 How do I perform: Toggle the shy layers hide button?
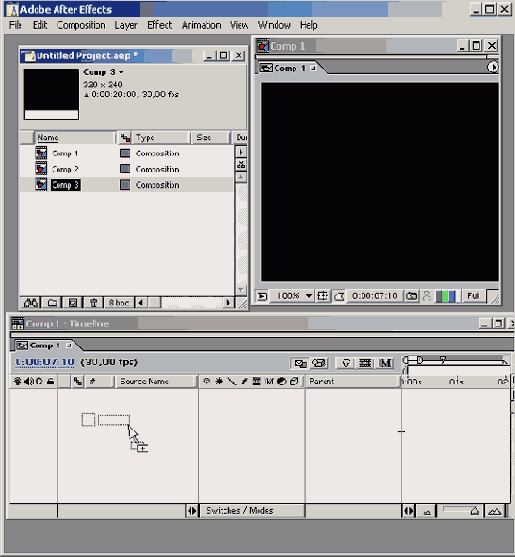[x=346, y=363]
